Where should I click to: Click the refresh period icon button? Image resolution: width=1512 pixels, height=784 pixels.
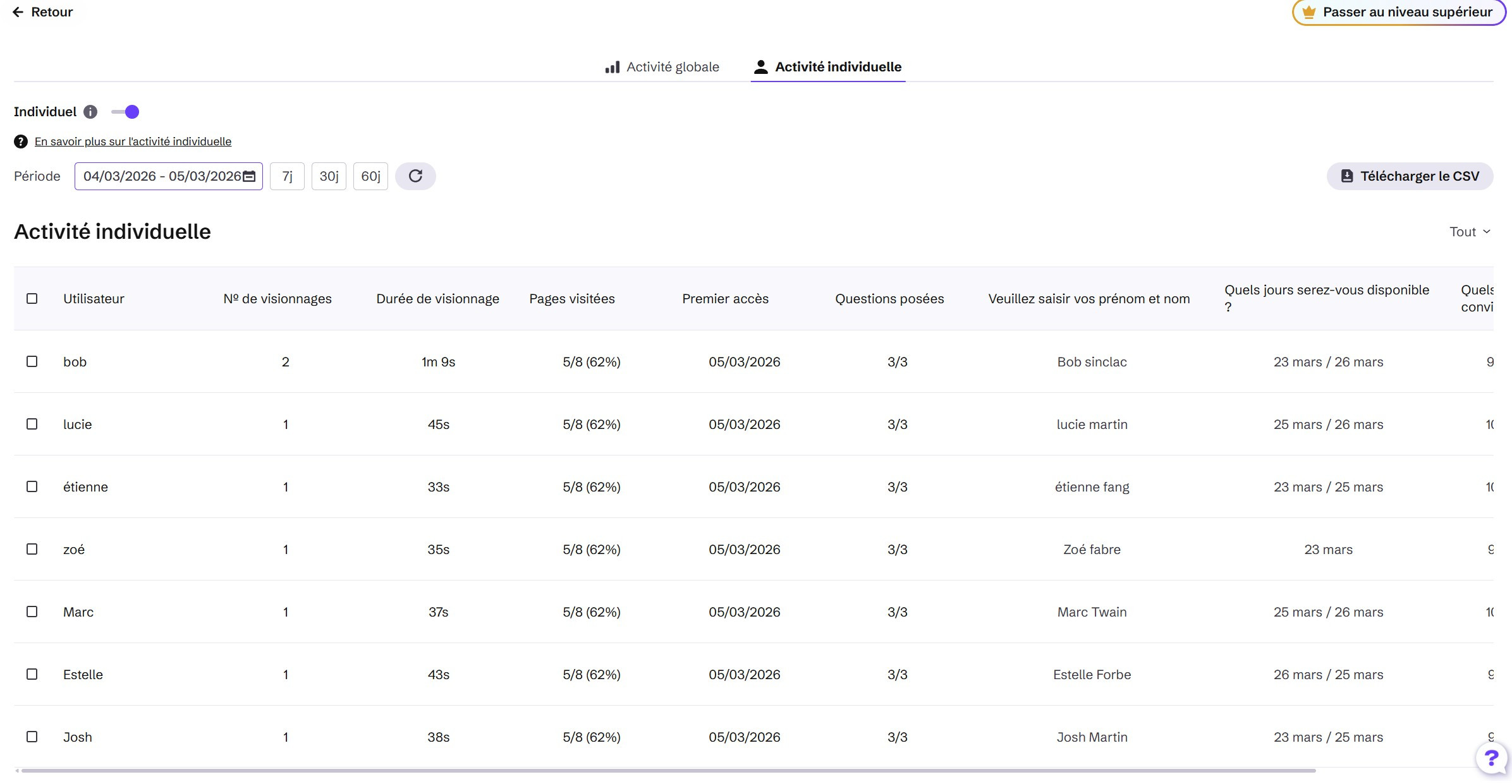(x=415, y=176)
